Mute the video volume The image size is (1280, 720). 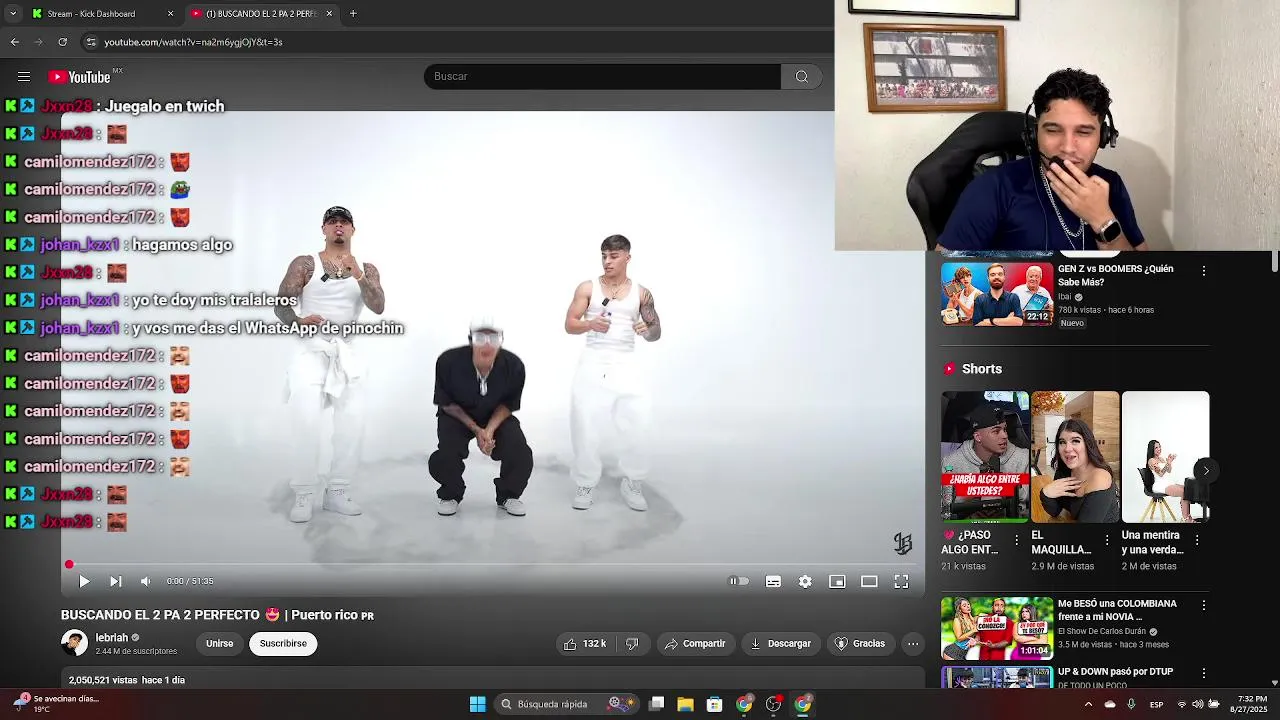146,581
